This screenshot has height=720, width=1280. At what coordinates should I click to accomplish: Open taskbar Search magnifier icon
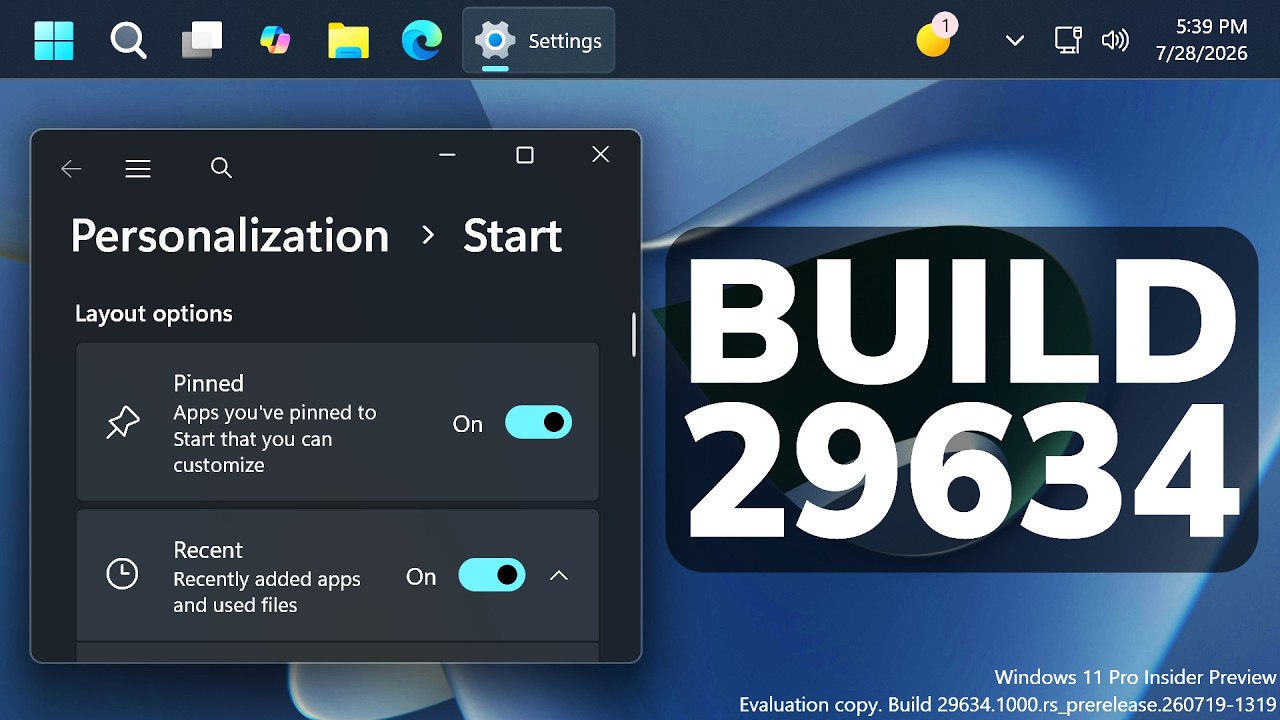[x=128, y=41]
